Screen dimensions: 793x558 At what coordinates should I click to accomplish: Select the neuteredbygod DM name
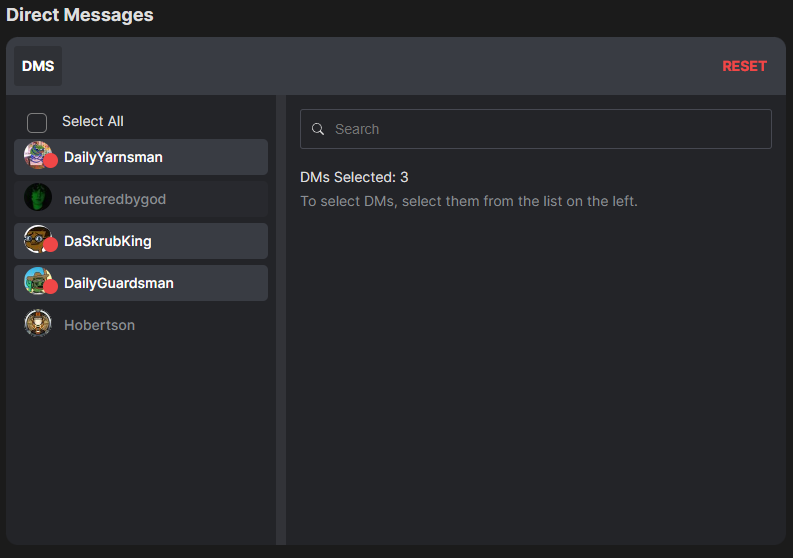point(115,199)
